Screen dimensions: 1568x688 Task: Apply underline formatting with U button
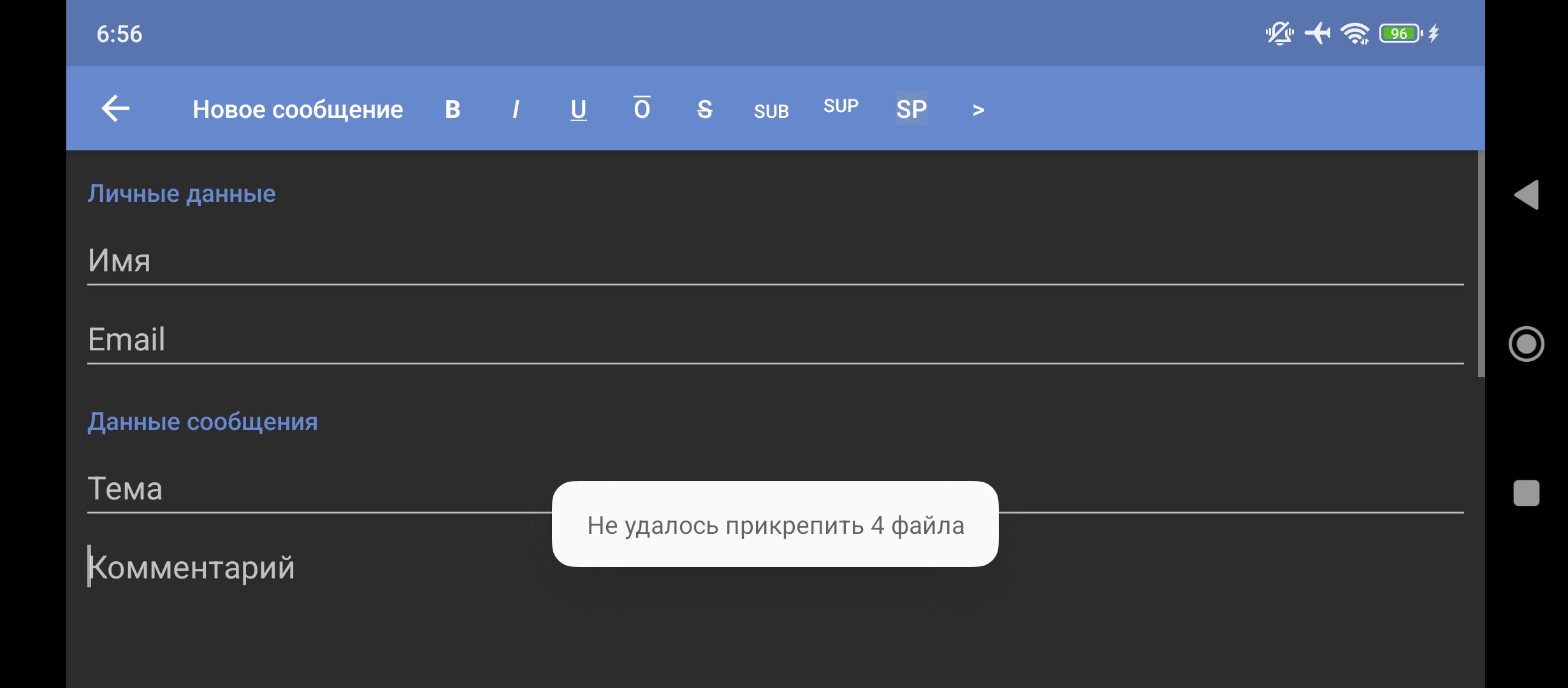click(x=578, y=110)
